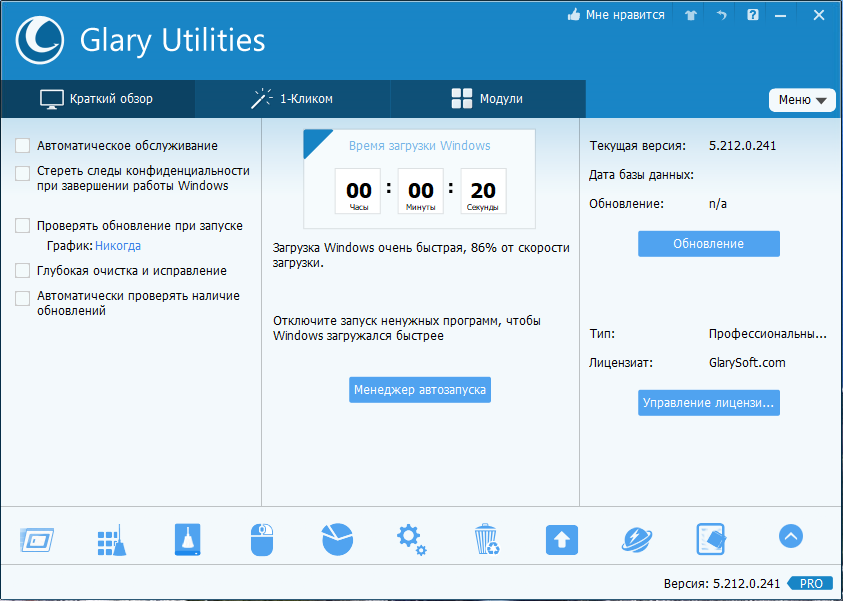Click the gears settings icon in bottom toolbar
Viewport: 843px width, 601px height.
point(411,539)
